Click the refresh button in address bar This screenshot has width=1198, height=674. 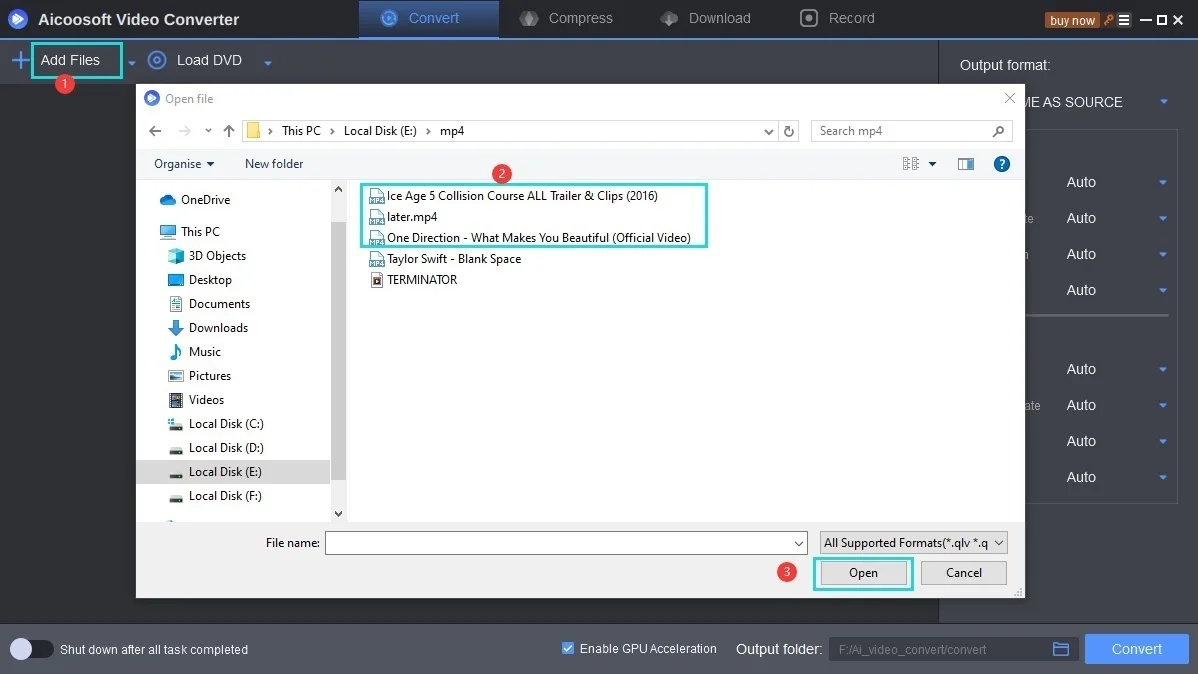tap(790, 131)
